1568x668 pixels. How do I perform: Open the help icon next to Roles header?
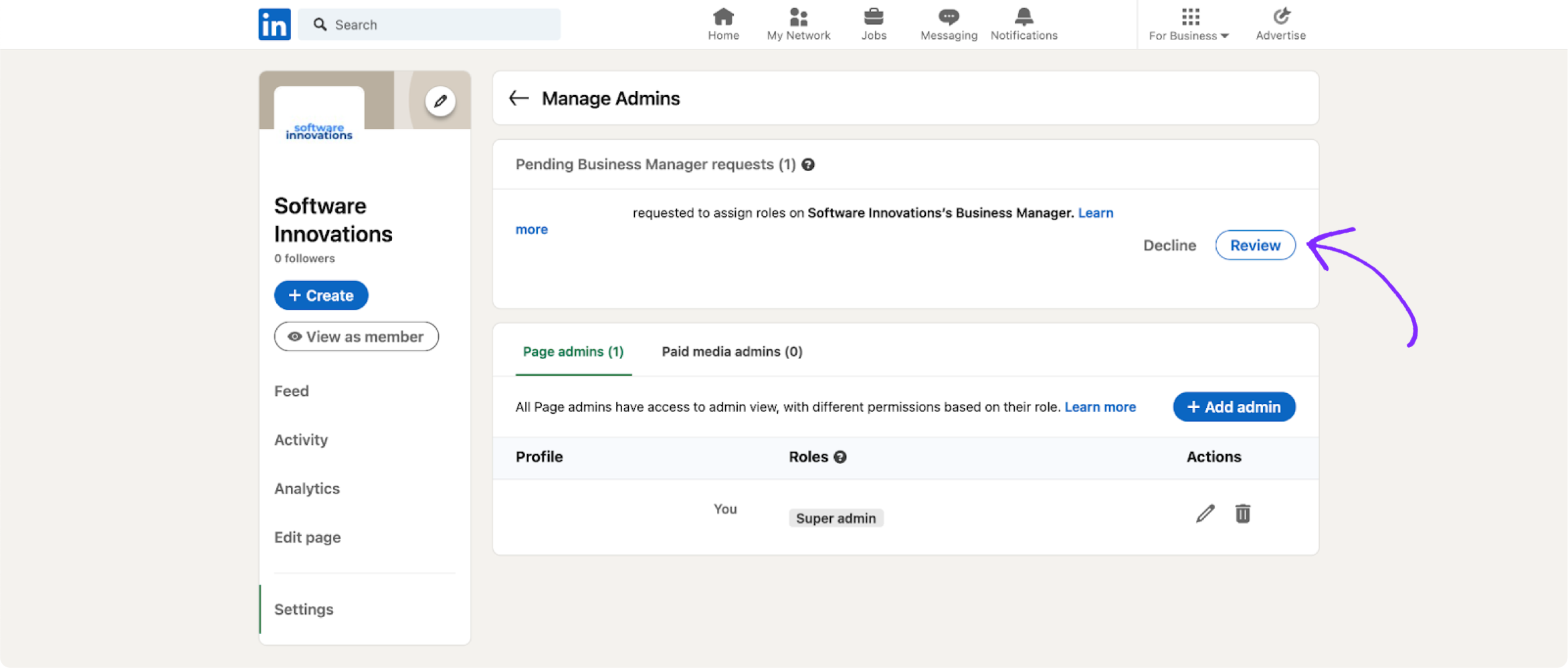click(841, 457)
